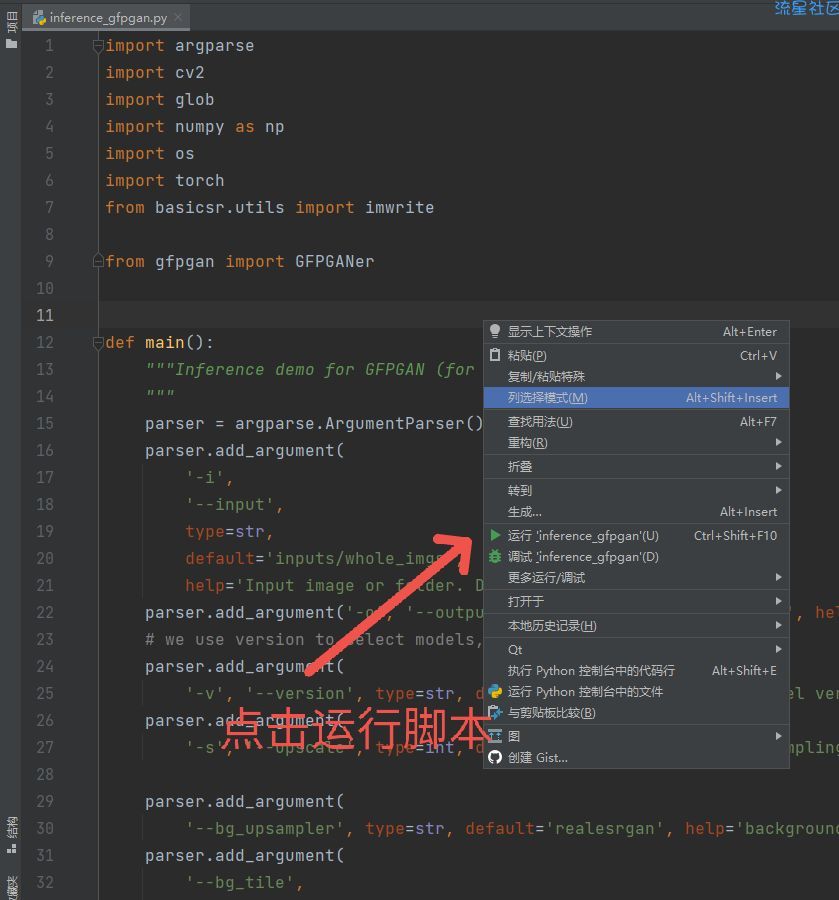The width and height of the screenshot is (839, 900).
Task: Click the Compare with Clipboard icon
Action: (495, 713)
